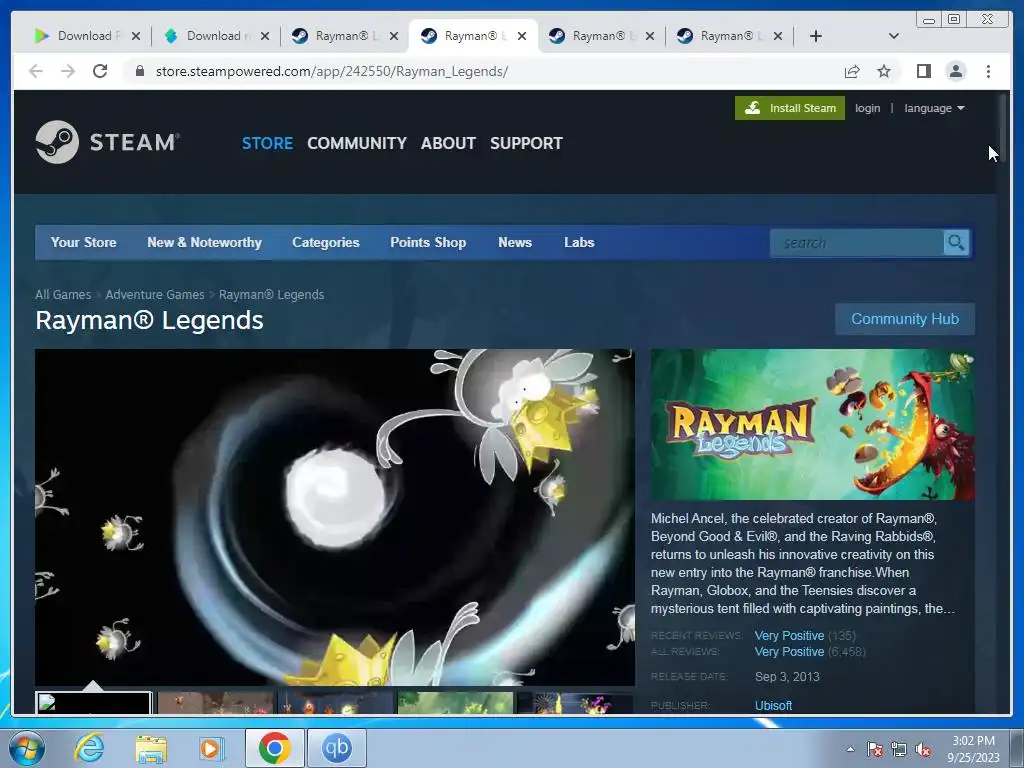The image size is (1024, 768).
Task: Reload the page with the refresh icon
Action: click(x=100, y=71)
